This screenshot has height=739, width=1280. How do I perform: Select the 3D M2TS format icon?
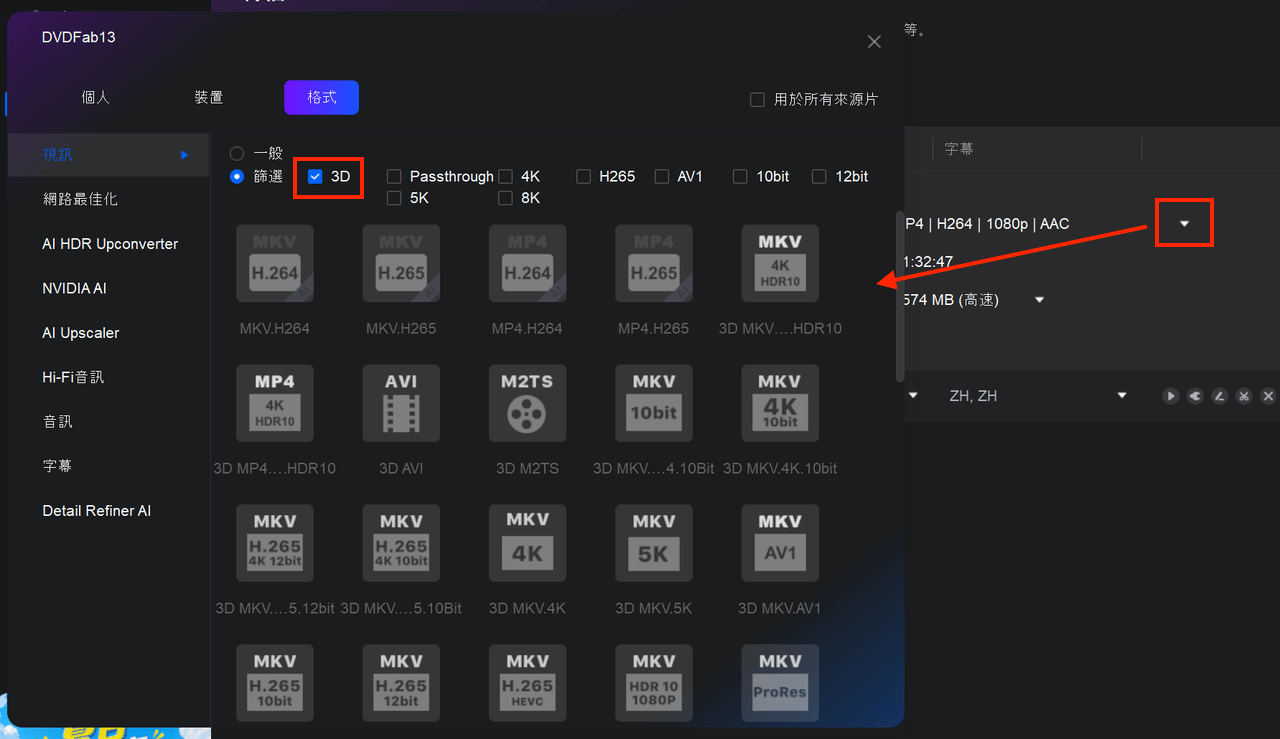pyautogui.click(x=528, y=403)
